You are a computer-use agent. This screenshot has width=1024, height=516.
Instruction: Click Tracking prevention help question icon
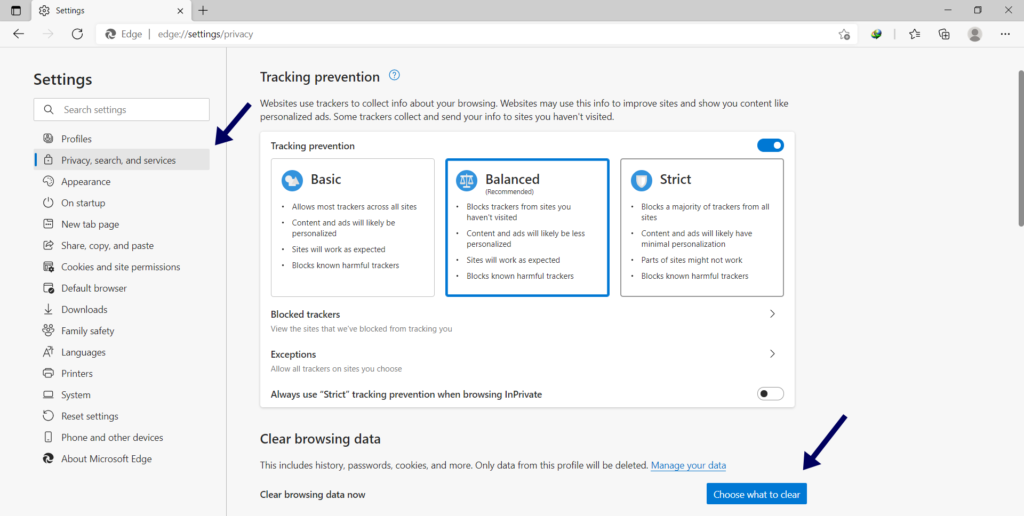pyautogui.click(x=394, y=76)
